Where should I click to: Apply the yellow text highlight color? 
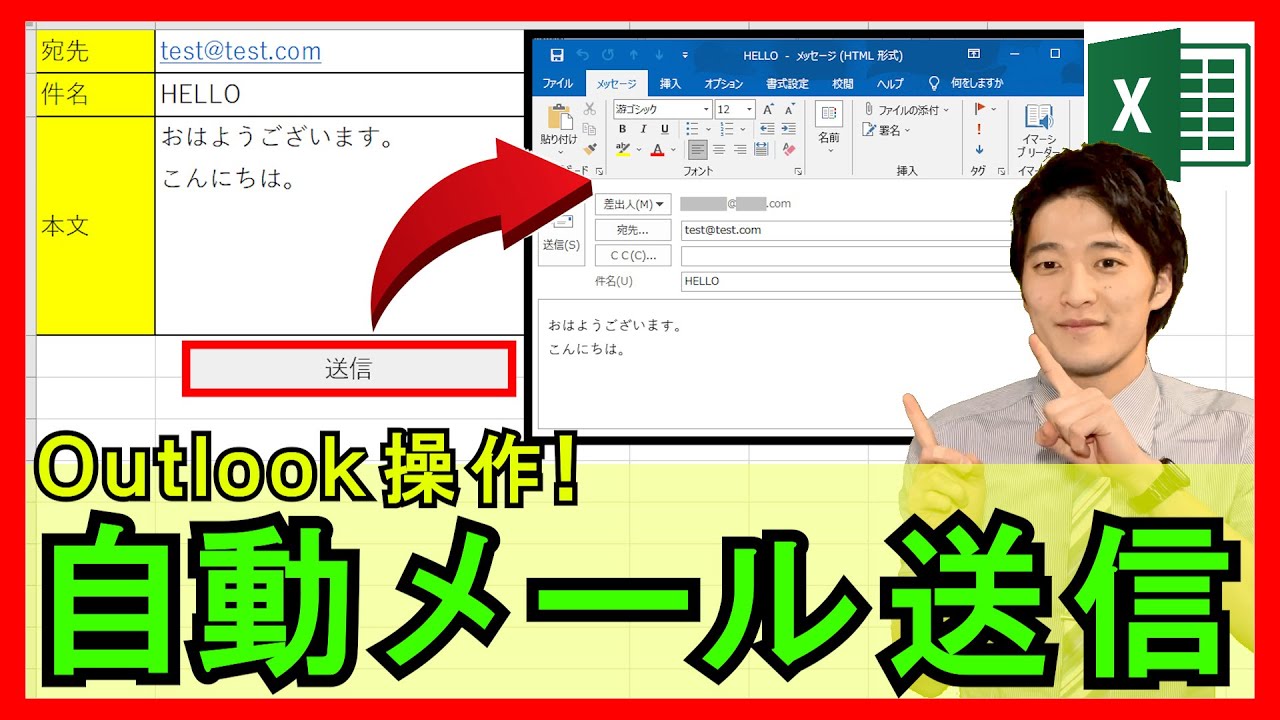pos(623,150)
